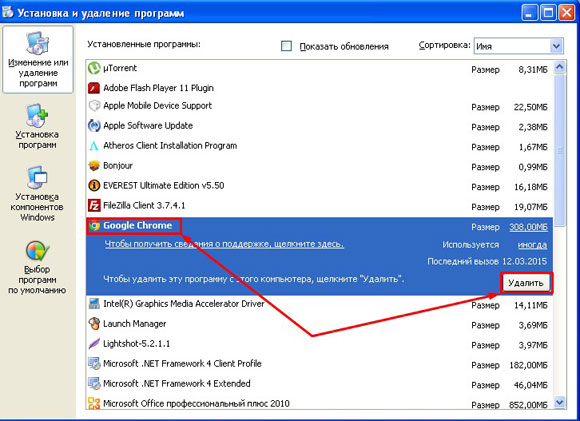The image size is (580, 421).
Task: Click the 16,18МБ size value
Action: (x=530, y=187)
